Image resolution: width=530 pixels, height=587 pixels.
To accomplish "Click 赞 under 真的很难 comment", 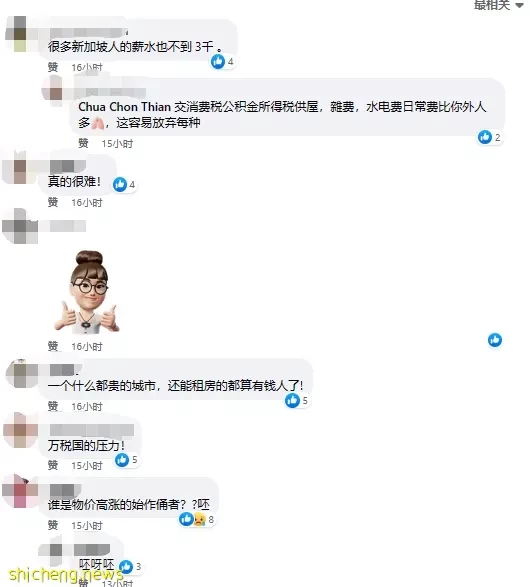I will (53, 203).
